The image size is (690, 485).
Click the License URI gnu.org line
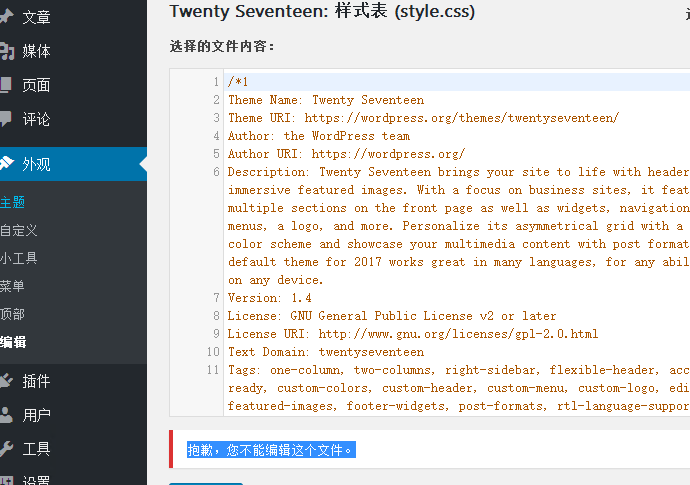click(413, 334)
